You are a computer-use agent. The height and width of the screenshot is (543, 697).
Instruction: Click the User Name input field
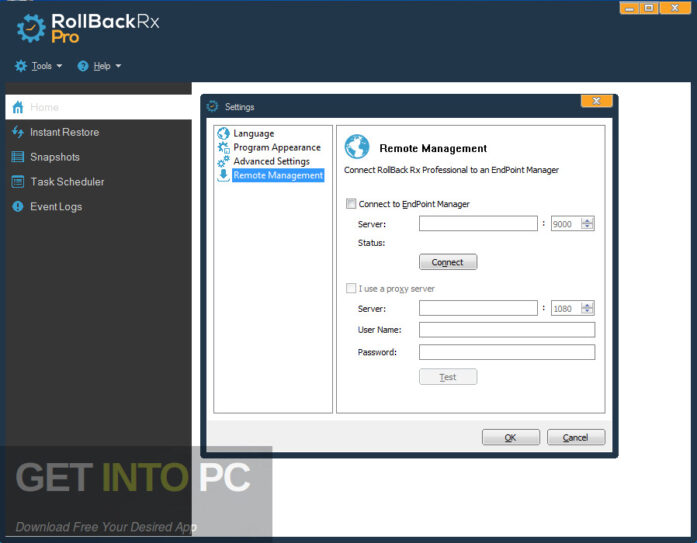tap(507, 330)
